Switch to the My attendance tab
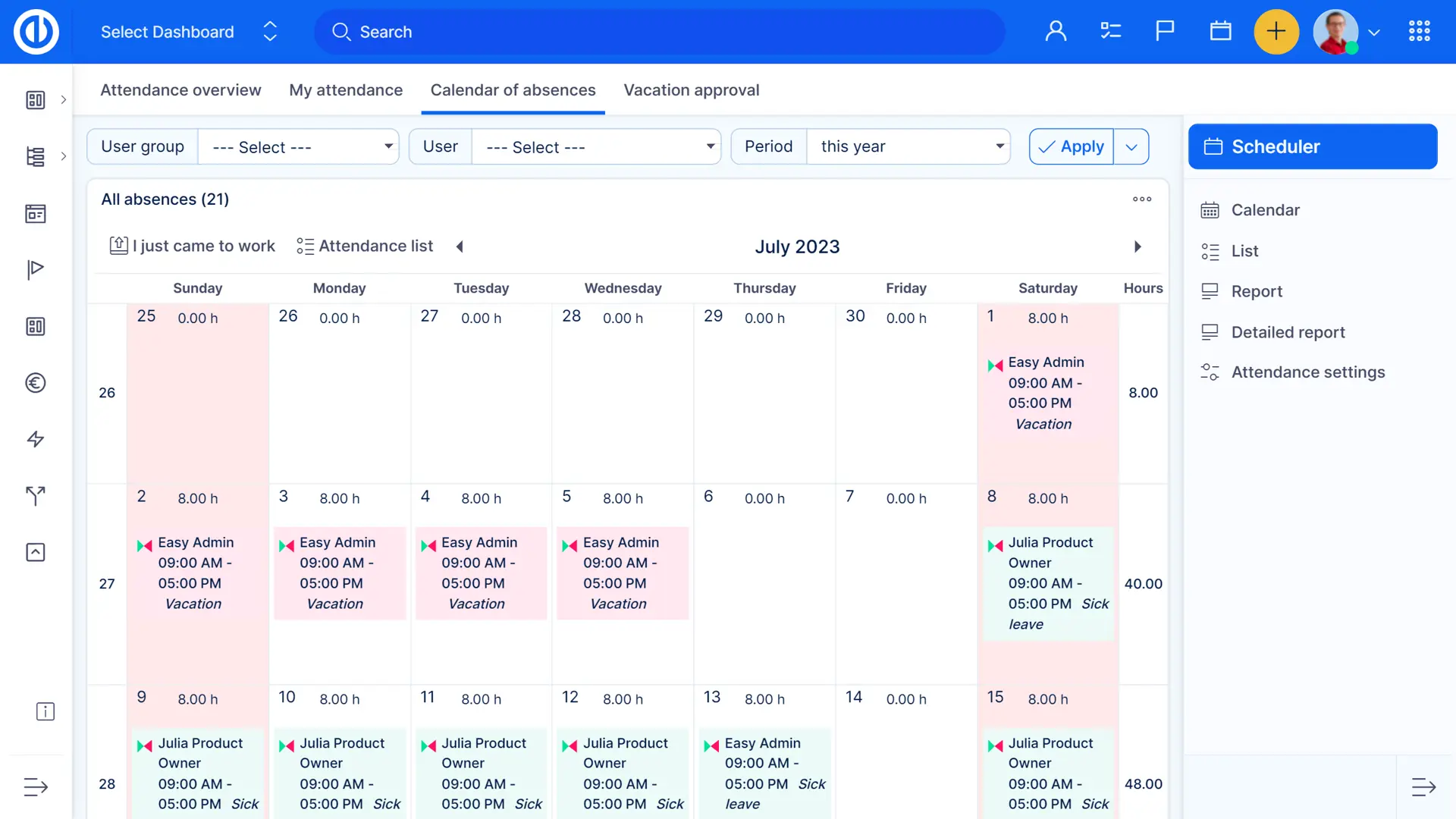Image resolution: width=1456 pixels, height=819 pixels. [x=346, y=90]
